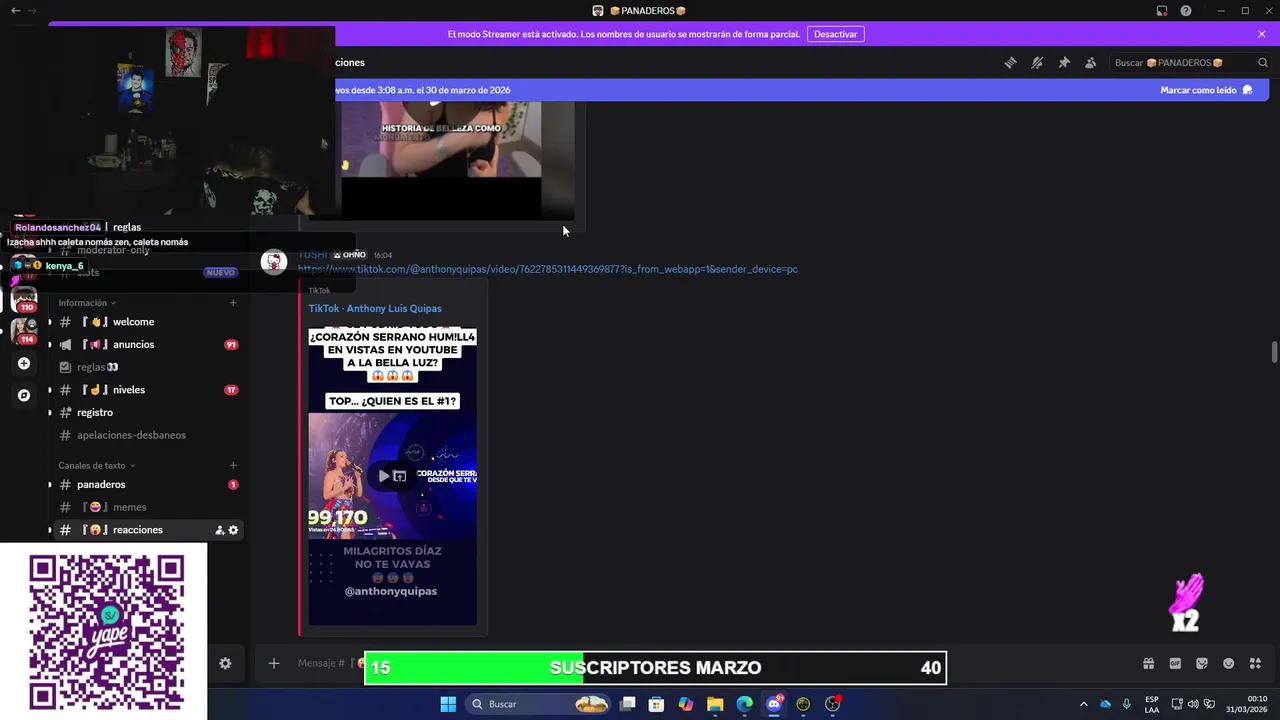Open Discord taskbar icon
Viewport: 1280px width, 720px height.
(774, 704)
